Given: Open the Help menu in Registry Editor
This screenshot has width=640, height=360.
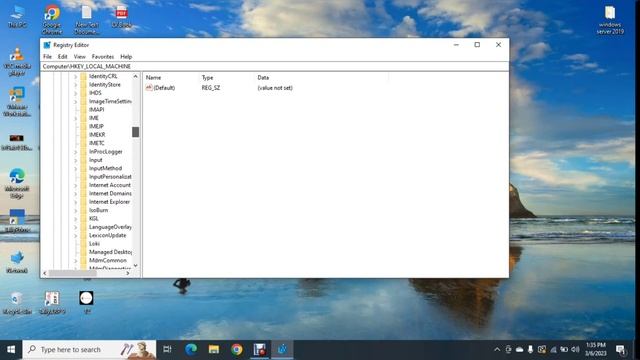Looking at the screenshot, I should tap(126, 57).
